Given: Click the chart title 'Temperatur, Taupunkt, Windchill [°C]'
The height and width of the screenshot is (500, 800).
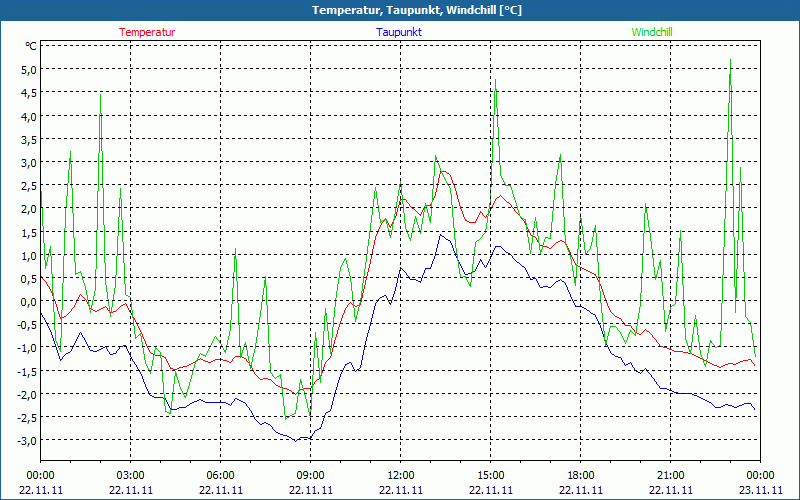Looking at the screenshot, I should tap(417, 10).
